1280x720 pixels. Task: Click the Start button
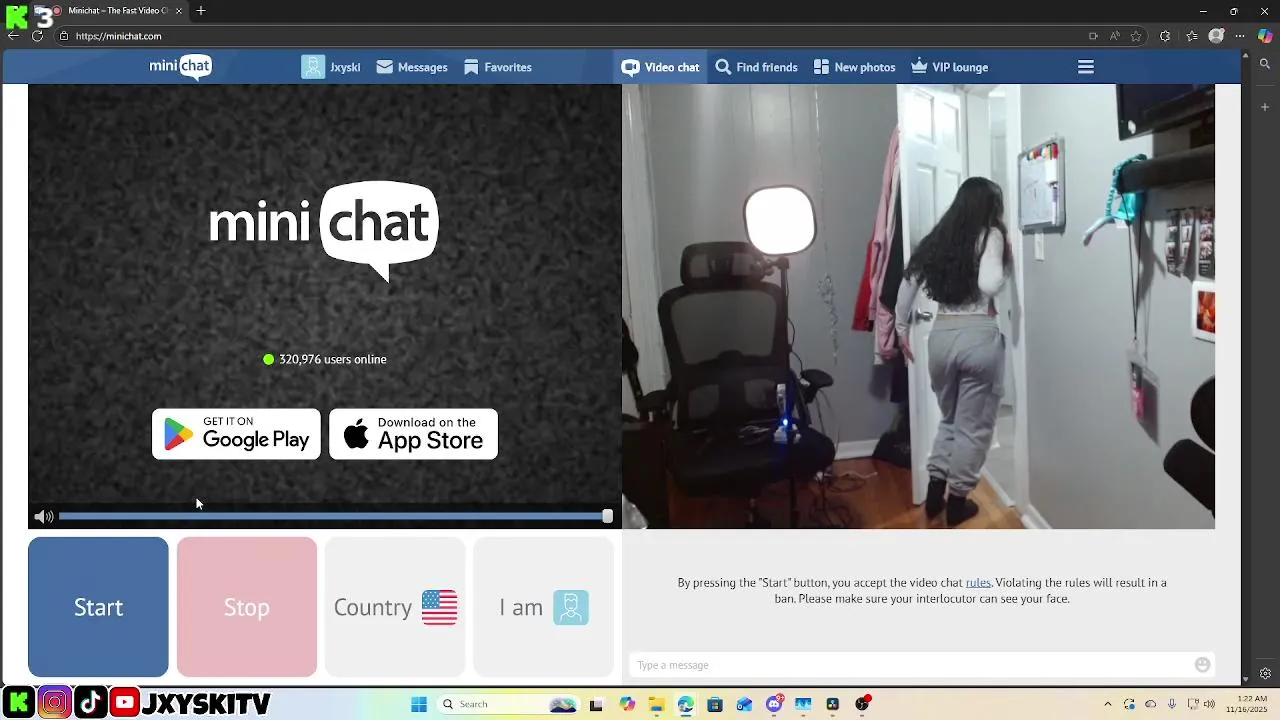pos(98,607)
